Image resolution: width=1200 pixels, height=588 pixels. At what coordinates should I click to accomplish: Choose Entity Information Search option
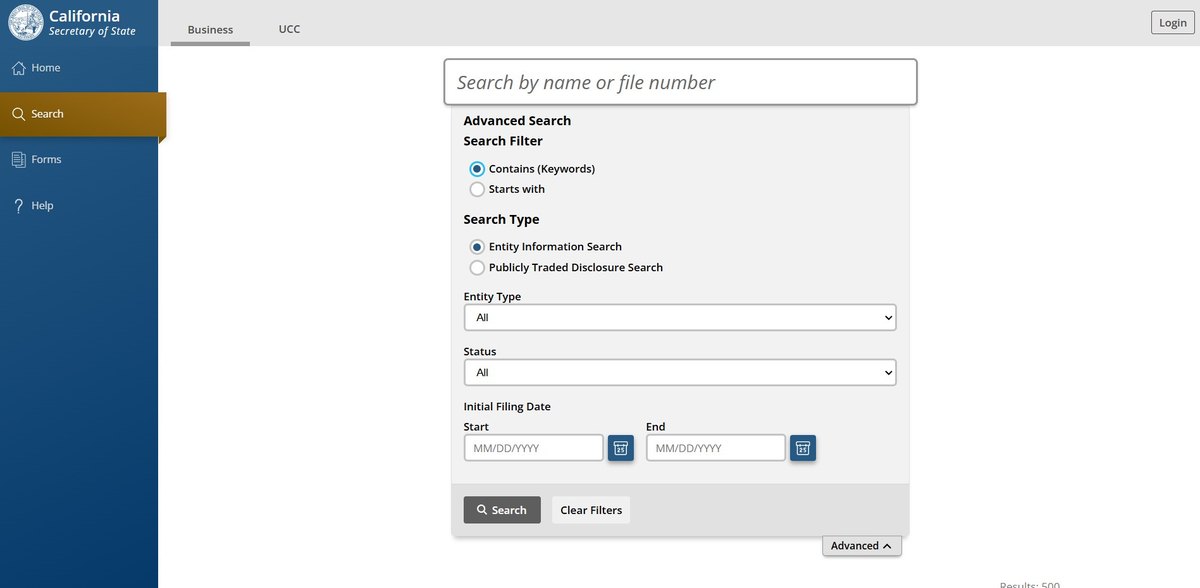coord(477,247)
